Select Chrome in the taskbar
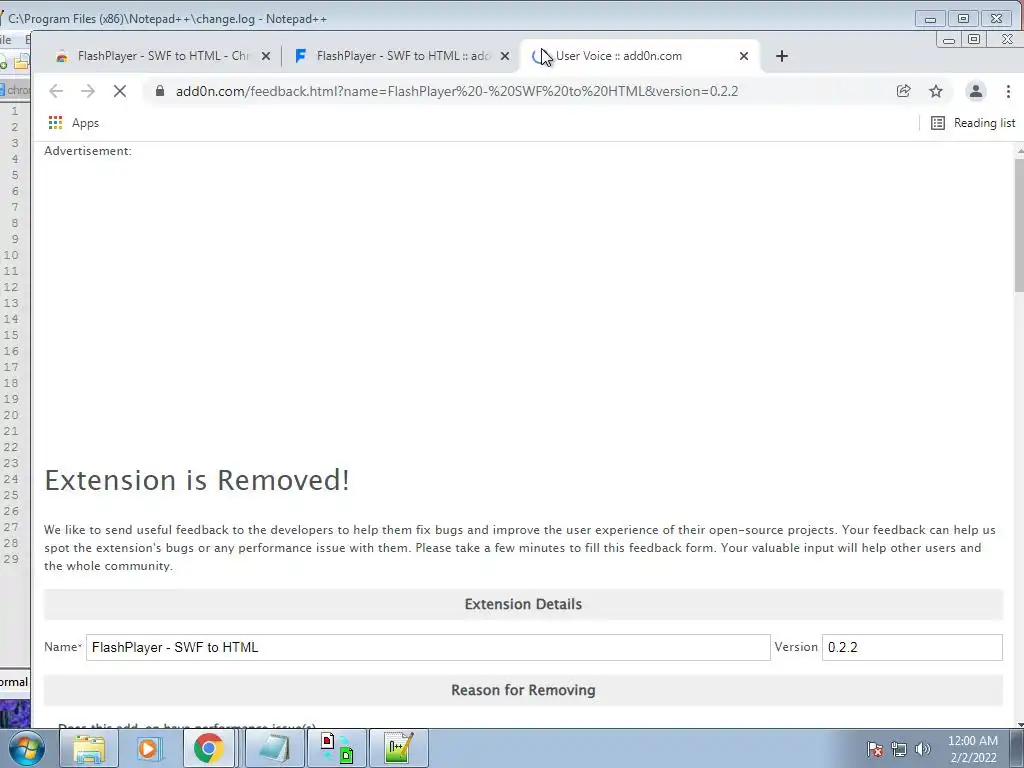Viewport: 1024px width, 768px height. coord(208,748)
